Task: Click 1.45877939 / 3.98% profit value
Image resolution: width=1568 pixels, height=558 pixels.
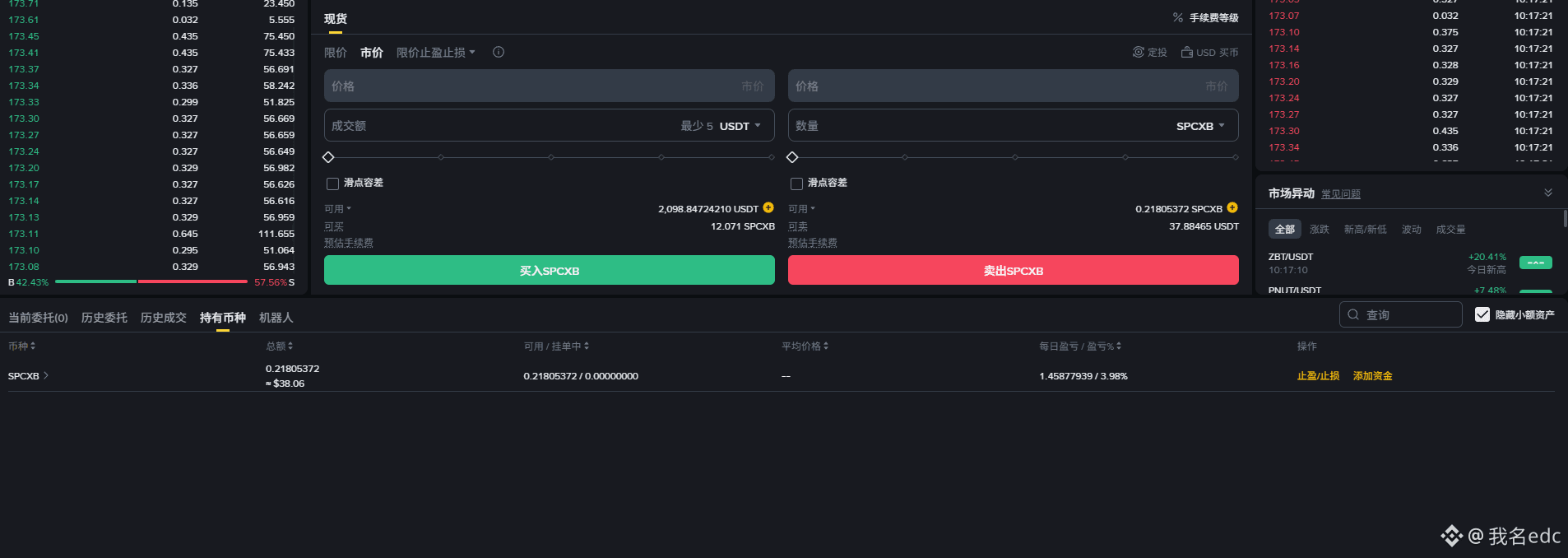Action: (x=1083, y=376)
